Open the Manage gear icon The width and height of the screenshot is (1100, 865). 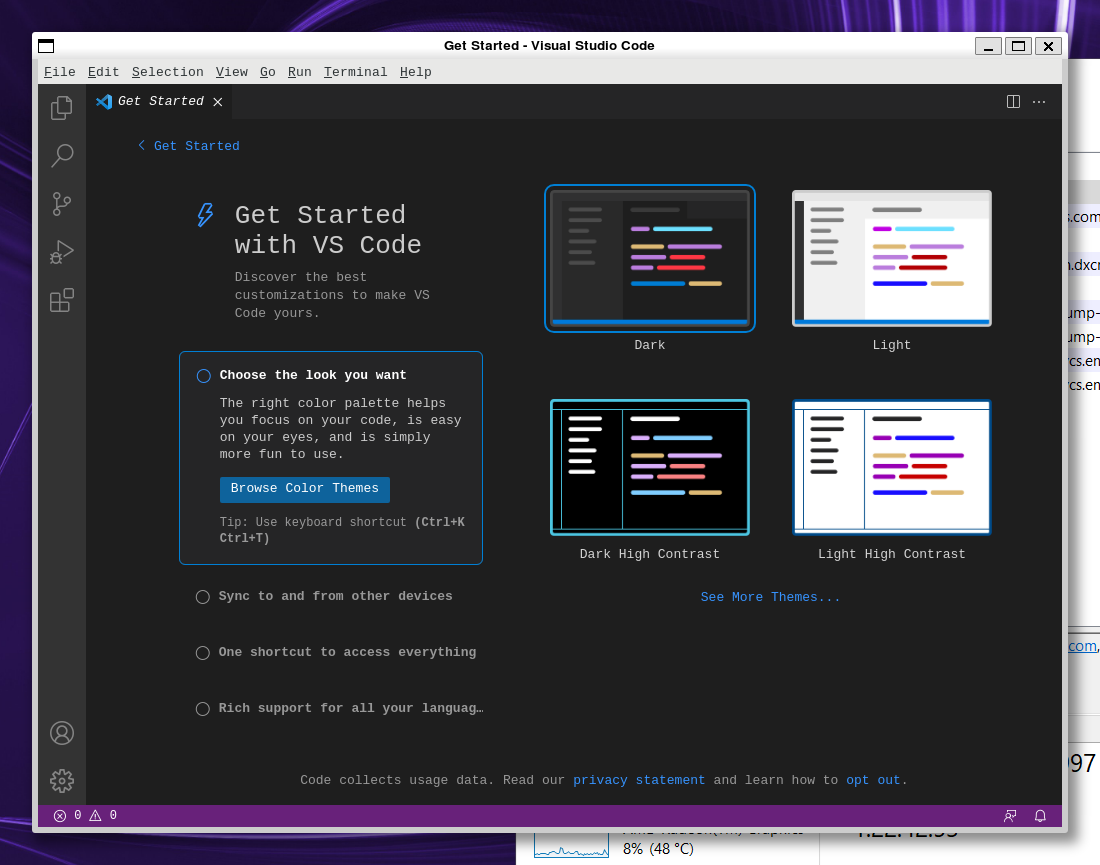click(x=62, y=781)
